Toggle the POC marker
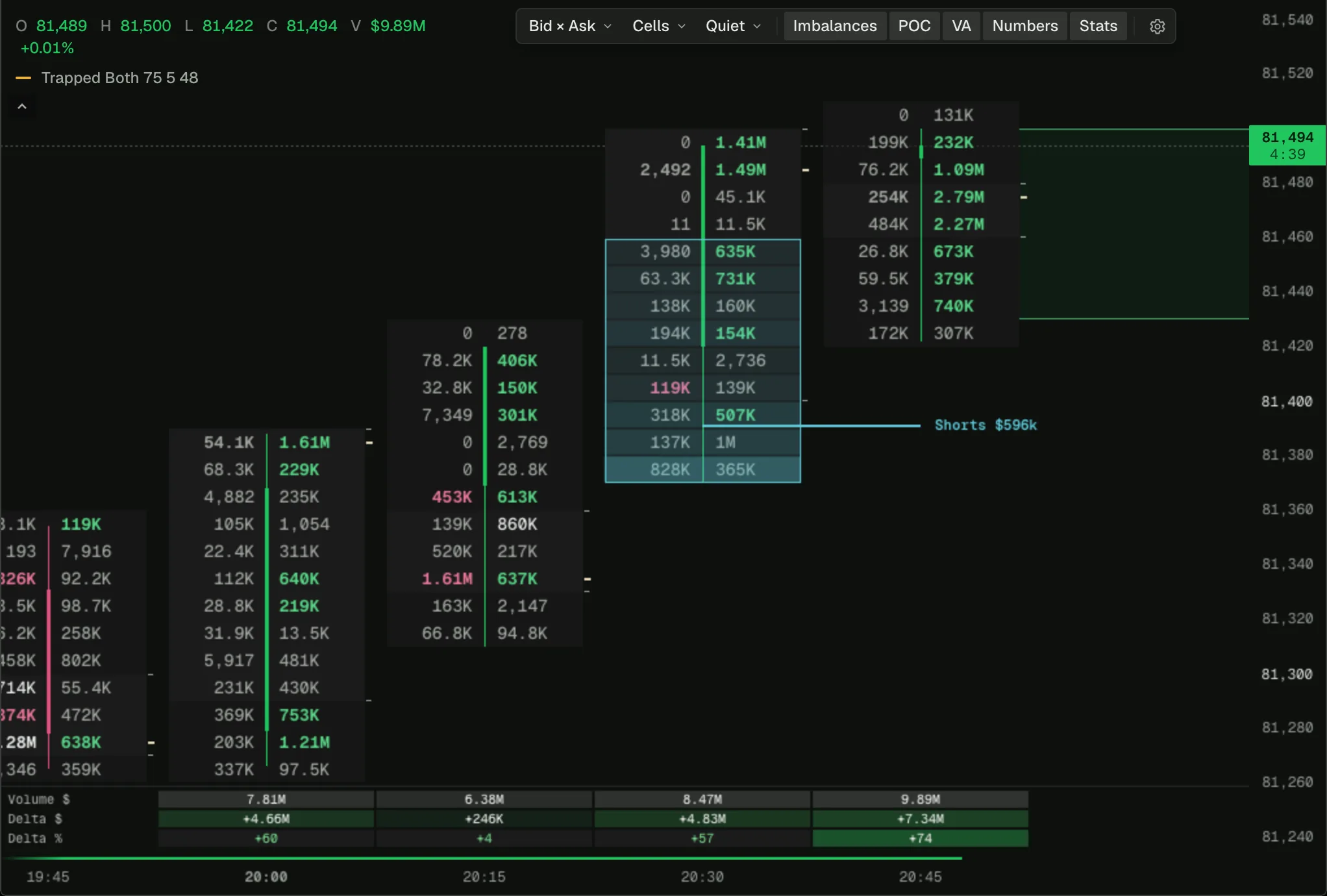Screen dimensions: 1327x896 [914, 26]
